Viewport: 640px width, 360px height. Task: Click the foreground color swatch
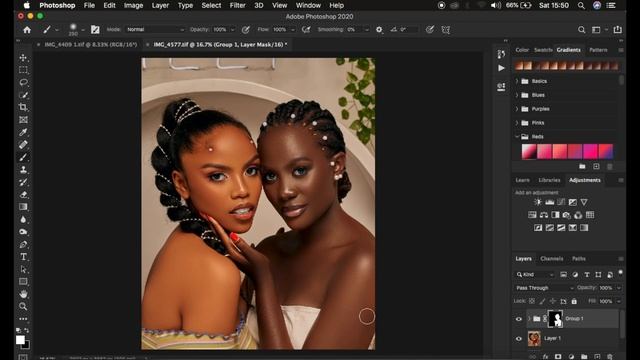20,340
